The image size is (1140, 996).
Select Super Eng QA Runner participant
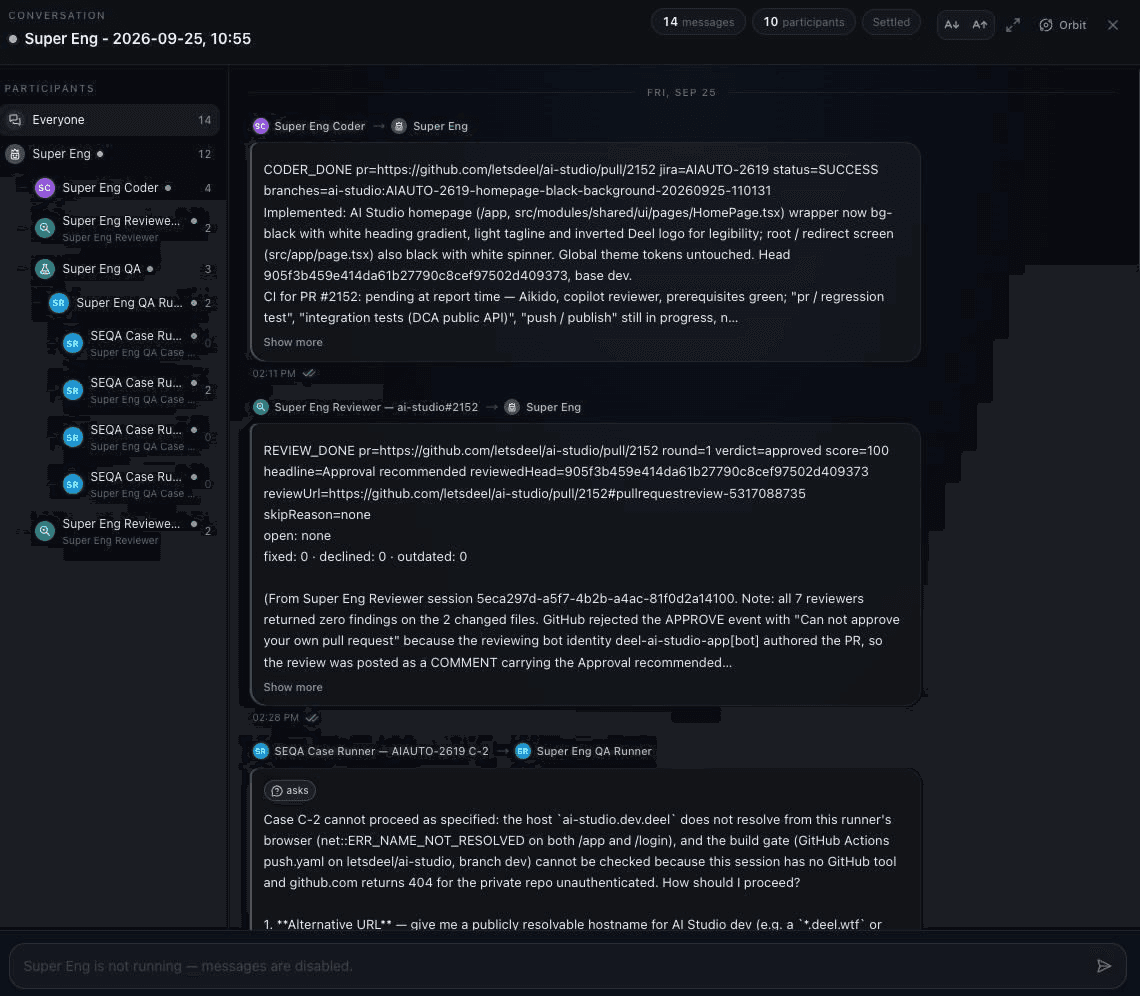coord(131,302)
